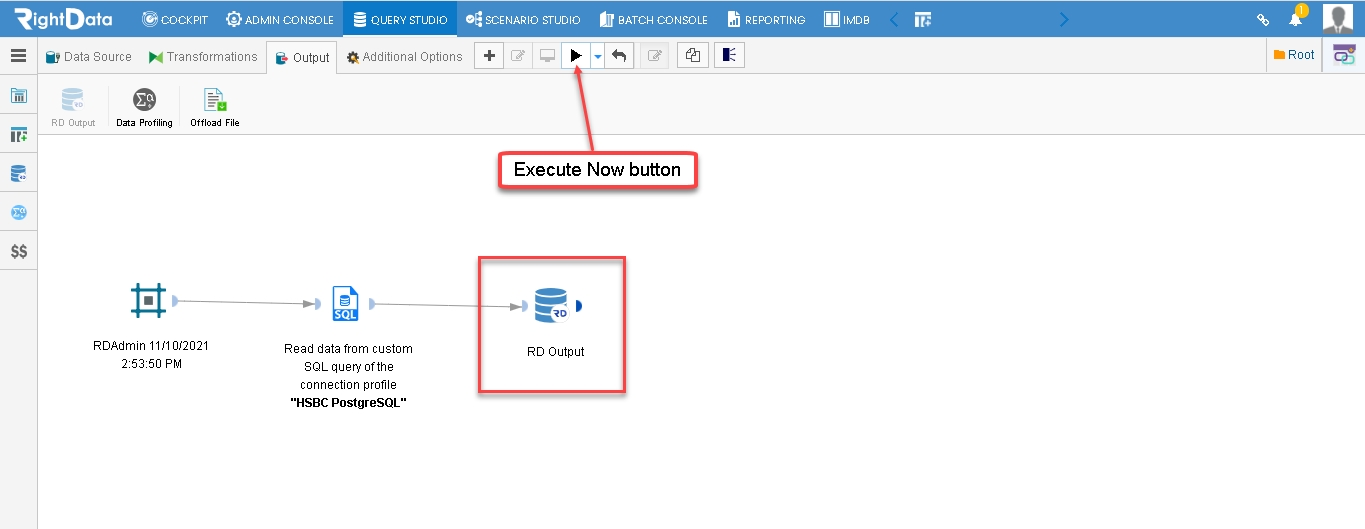Click the Root folder button

[1294, 55]
